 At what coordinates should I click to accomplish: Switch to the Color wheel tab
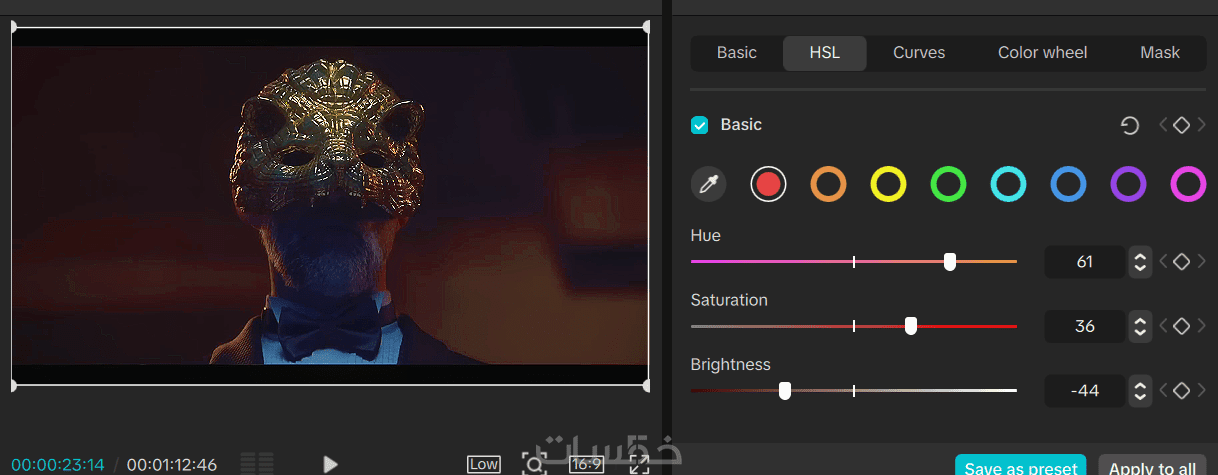click(1042, 53)
